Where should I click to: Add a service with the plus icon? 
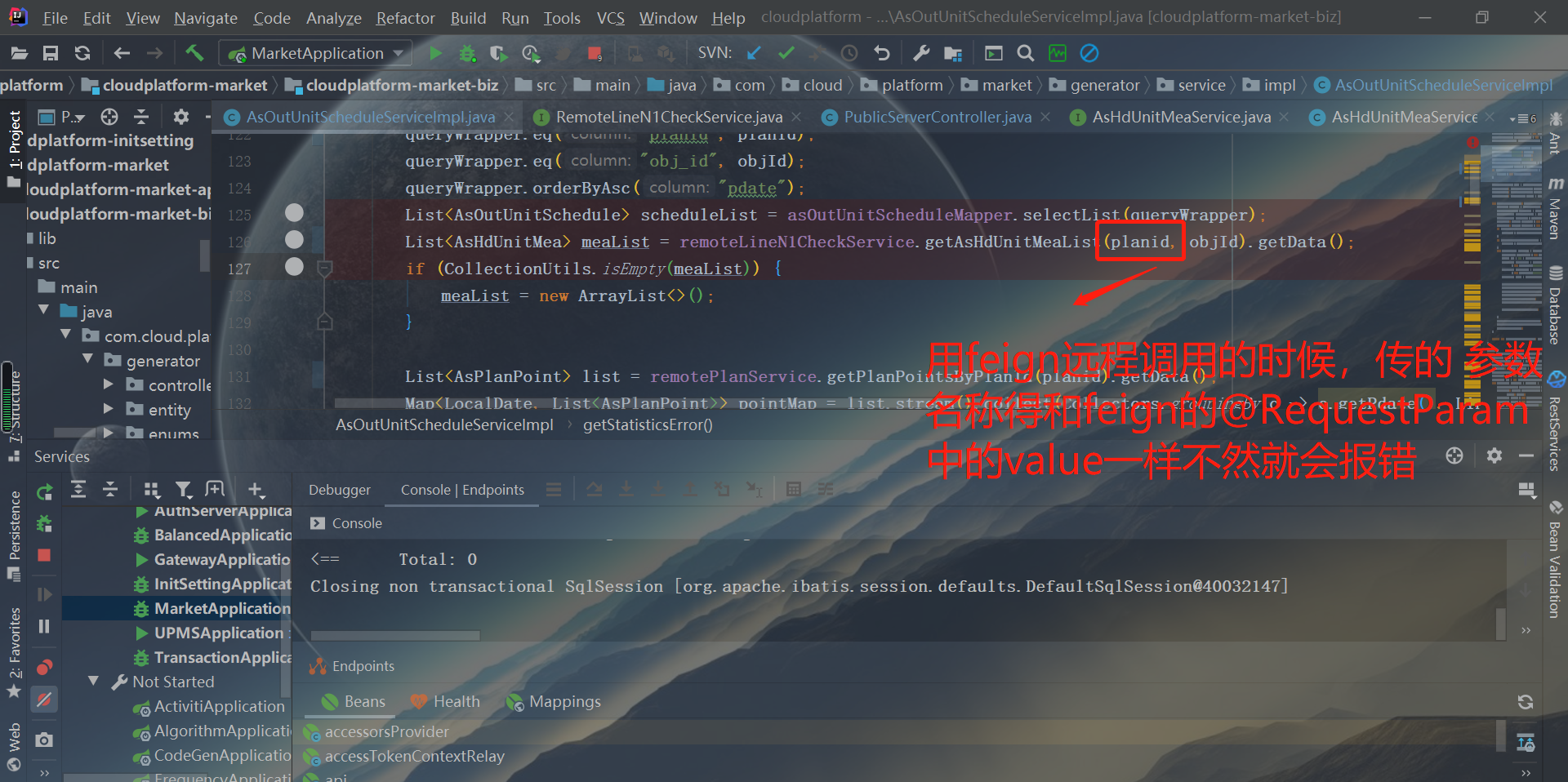tap(256, 490)
